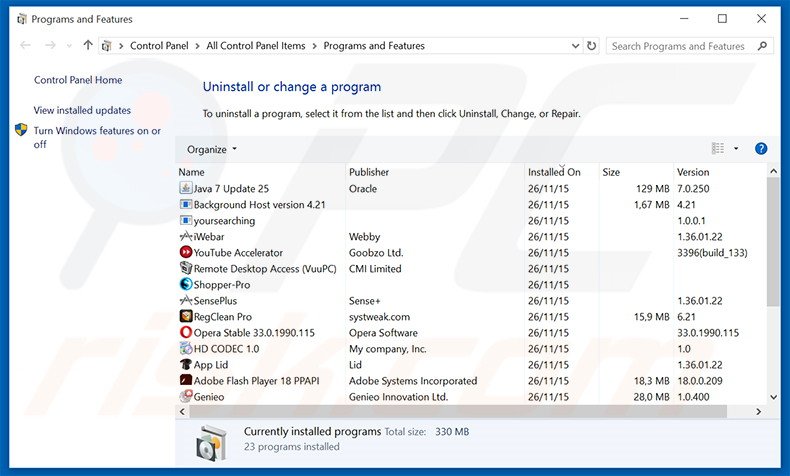
Task: Click the title bar window icon
Action: click(22, 19)
